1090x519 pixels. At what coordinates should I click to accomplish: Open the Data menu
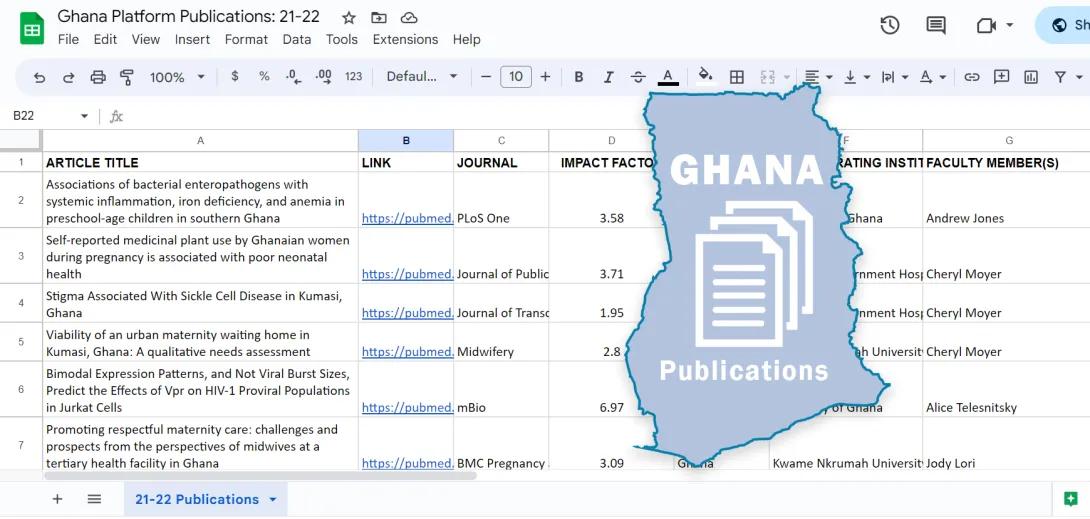point(297,40)
